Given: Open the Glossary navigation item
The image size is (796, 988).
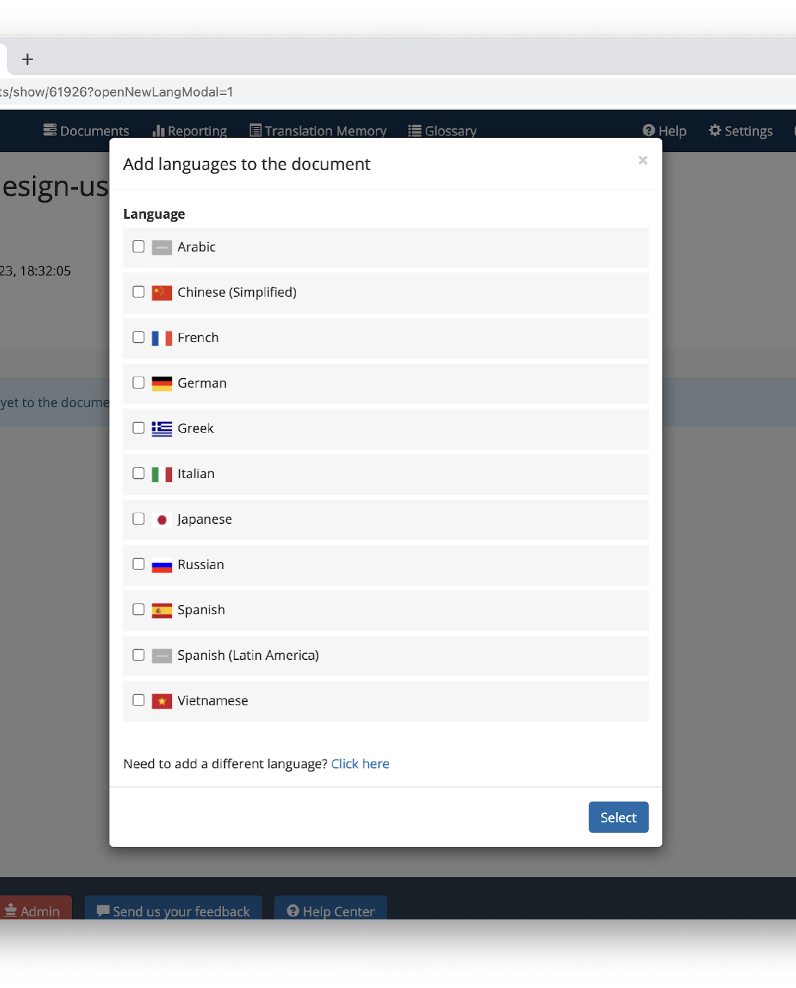Looking at the screenshot, I should pos(442,130).
